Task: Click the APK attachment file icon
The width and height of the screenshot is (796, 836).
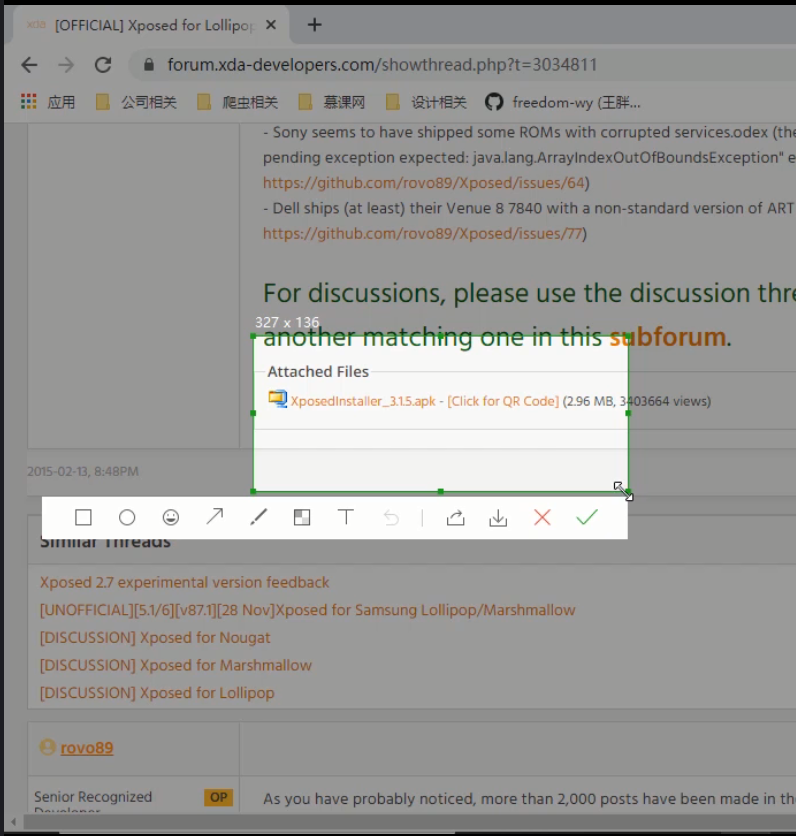Action: pyautogui.click(x=278, y=399)
